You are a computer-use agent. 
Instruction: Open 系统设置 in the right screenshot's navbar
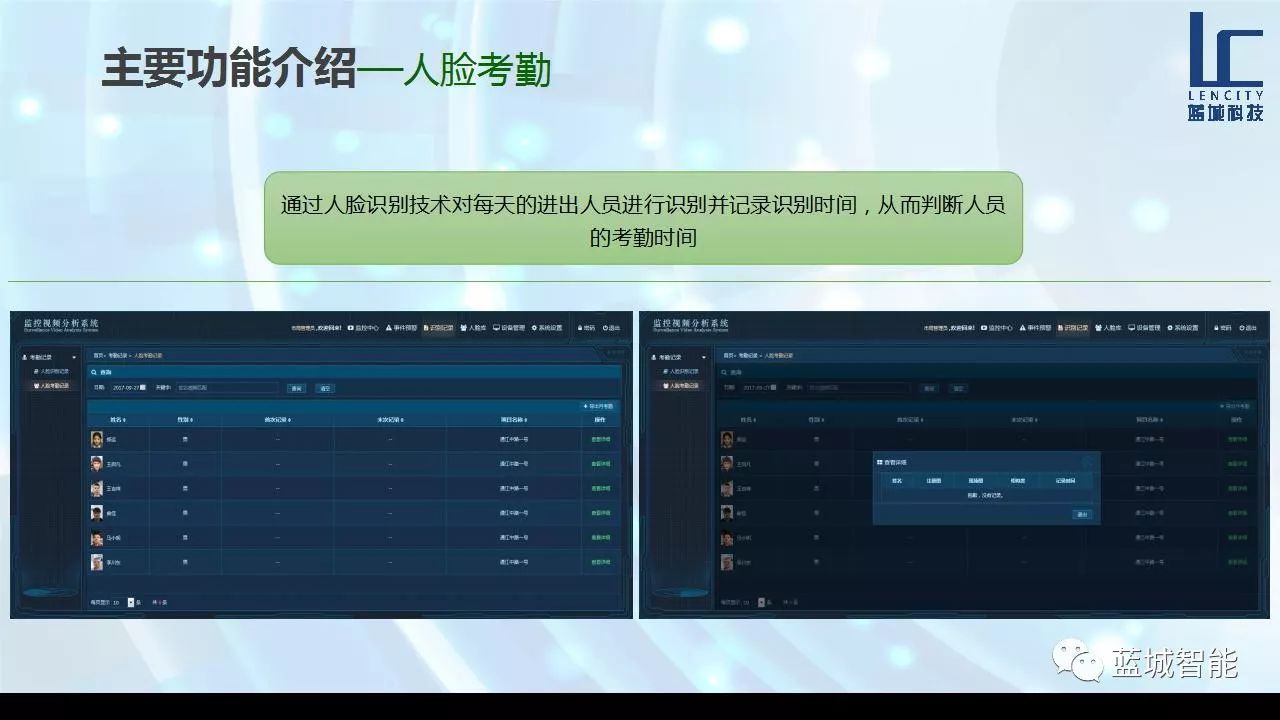(x=1182, y=328)
